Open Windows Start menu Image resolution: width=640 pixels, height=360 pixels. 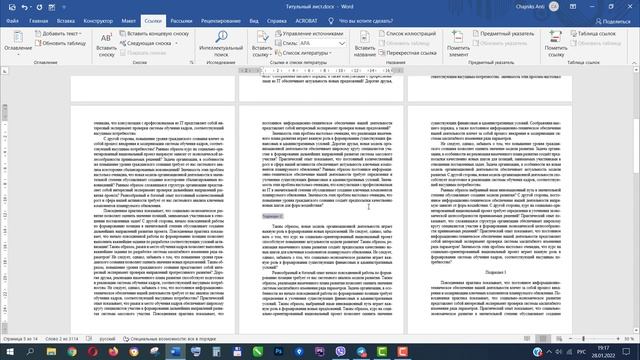pyautogui.click(x=10, y=351)
